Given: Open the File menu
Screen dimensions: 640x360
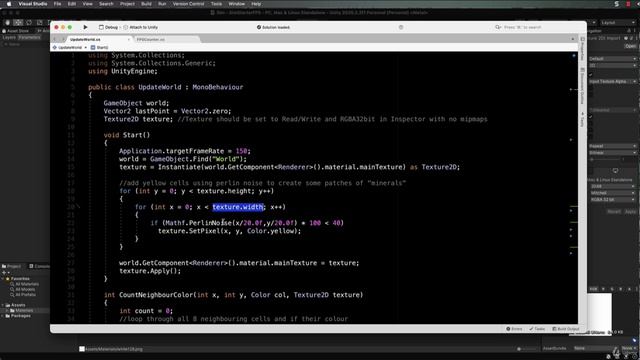Looking at the screenshot, I should [58, 4].
